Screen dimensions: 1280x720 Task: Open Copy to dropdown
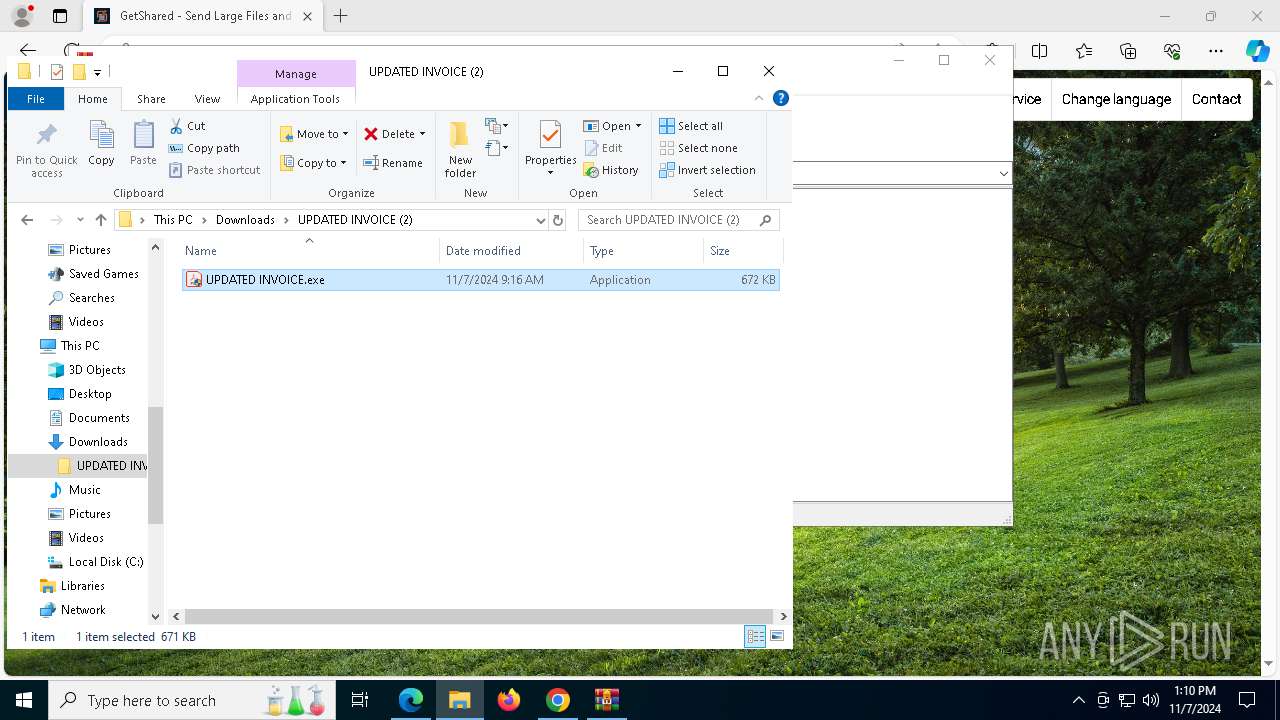[x=314, y=163]
